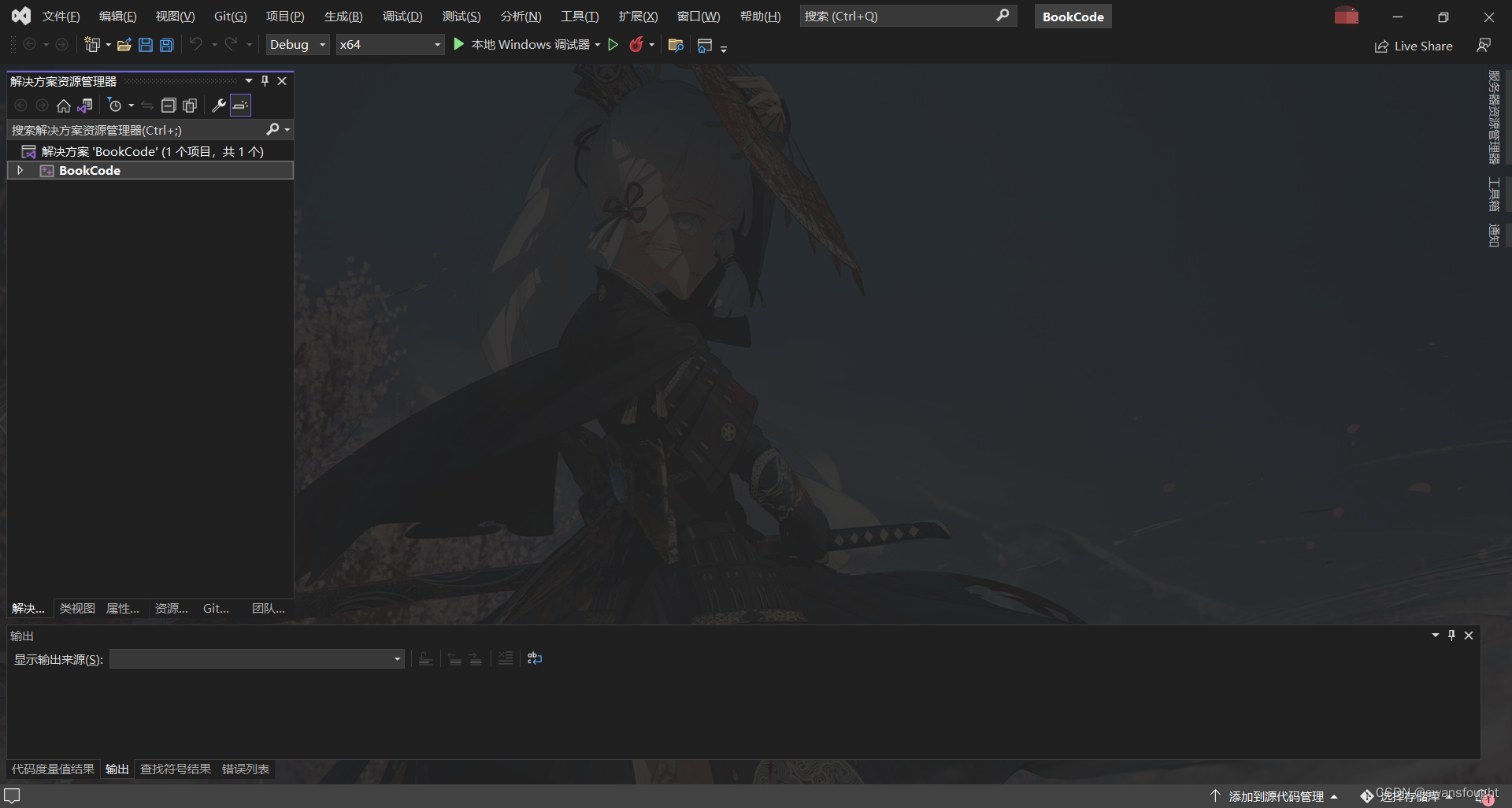
Task: Click the status bar notification speech icon
Action: pyautogui.click(x=12, y=795)
